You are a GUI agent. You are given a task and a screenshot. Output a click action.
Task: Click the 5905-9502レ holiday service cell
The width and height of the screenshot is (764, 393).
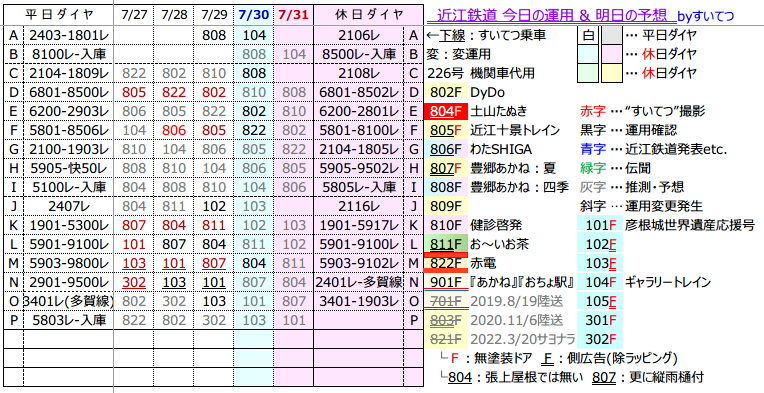(x=359, y=168)
